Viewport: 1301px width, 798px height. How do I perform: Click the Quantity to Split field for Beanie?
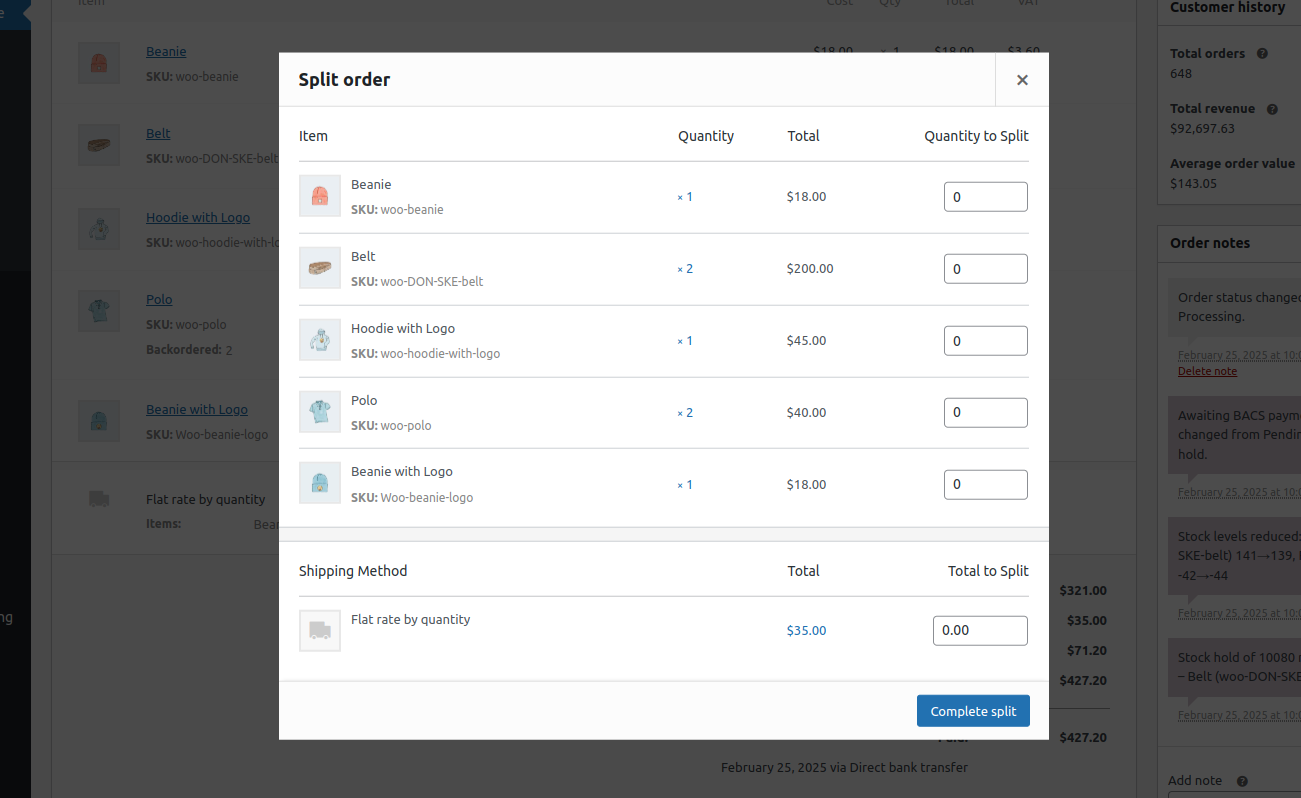click(x=985, y=196)
